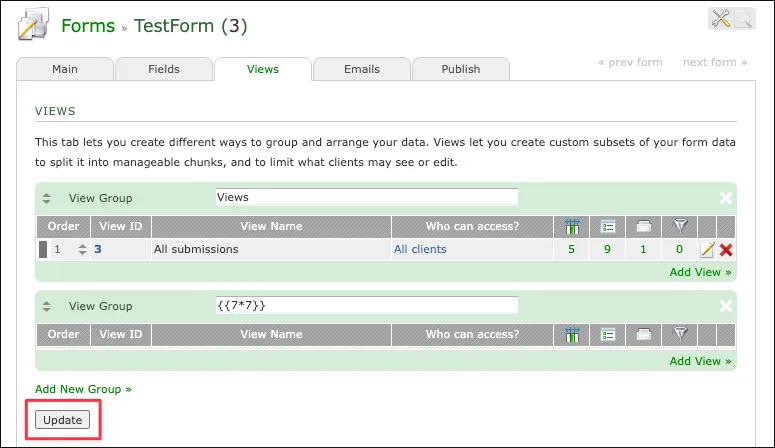The width and height of the screenshot is (775, 448).
Task: Click the columns icon in first group header
Action: tap(572, 226)
